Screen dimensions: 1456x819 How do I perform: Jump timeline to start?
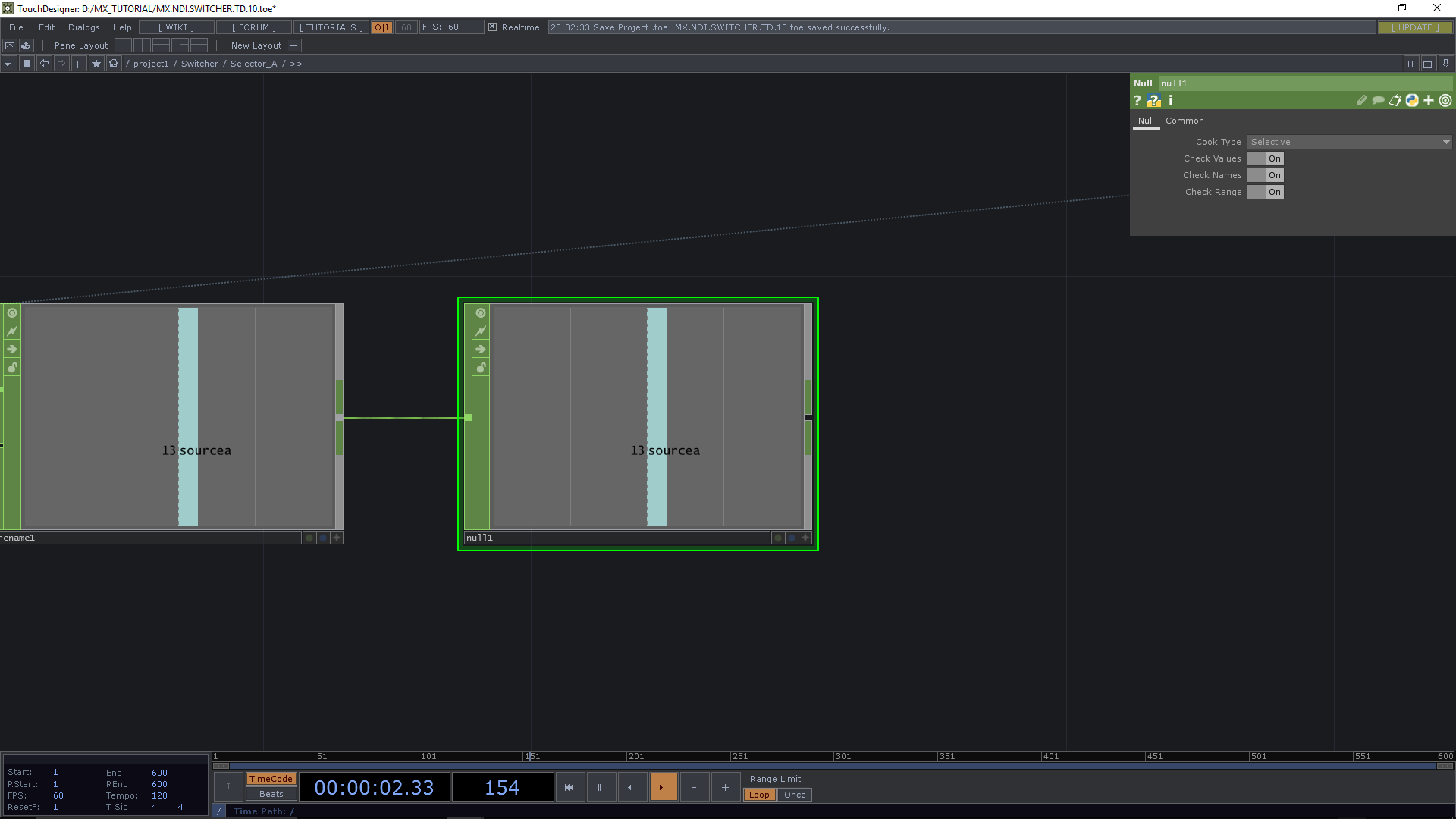pos(569,787)
